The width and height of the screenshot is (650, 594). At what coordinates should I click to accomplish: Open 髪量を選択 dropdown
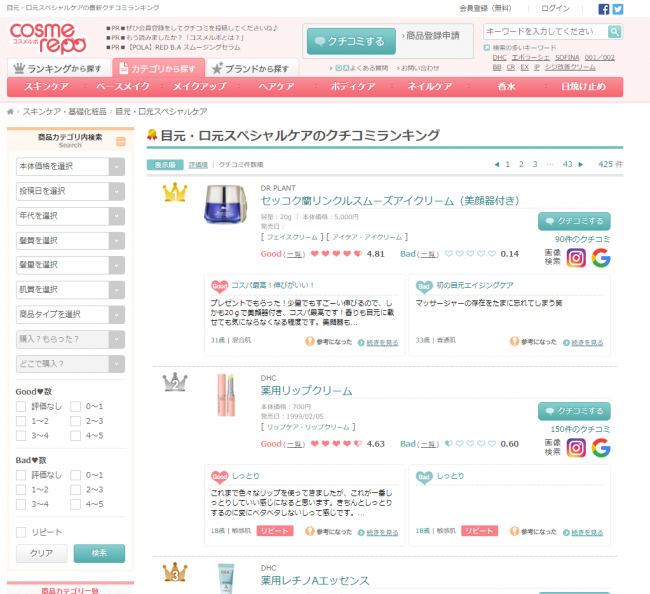[70, 265]
